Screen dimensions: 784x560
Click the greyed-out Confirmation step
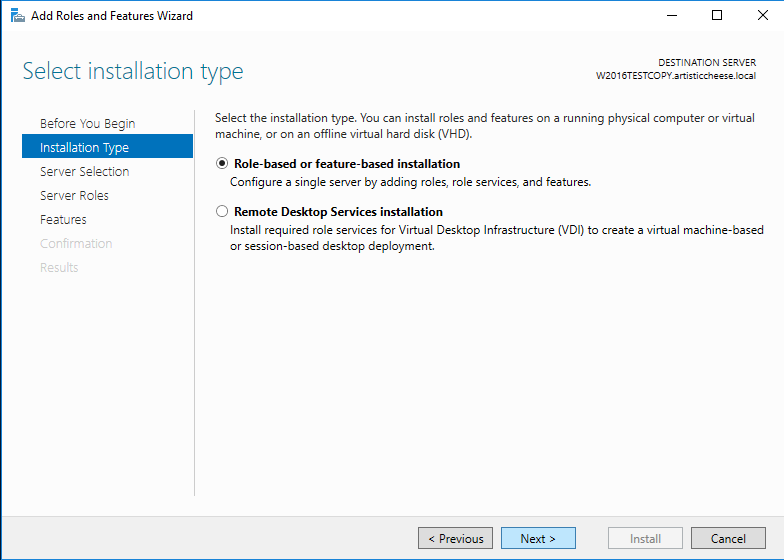pyautogui.click(x=76, y=244)
